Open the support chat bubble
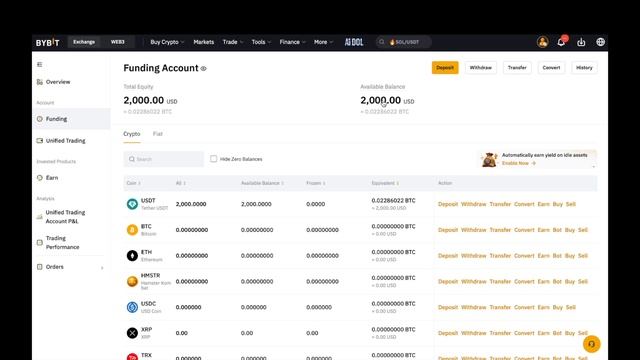Viewport: 640px width, 360px height. tap(591, 344)
